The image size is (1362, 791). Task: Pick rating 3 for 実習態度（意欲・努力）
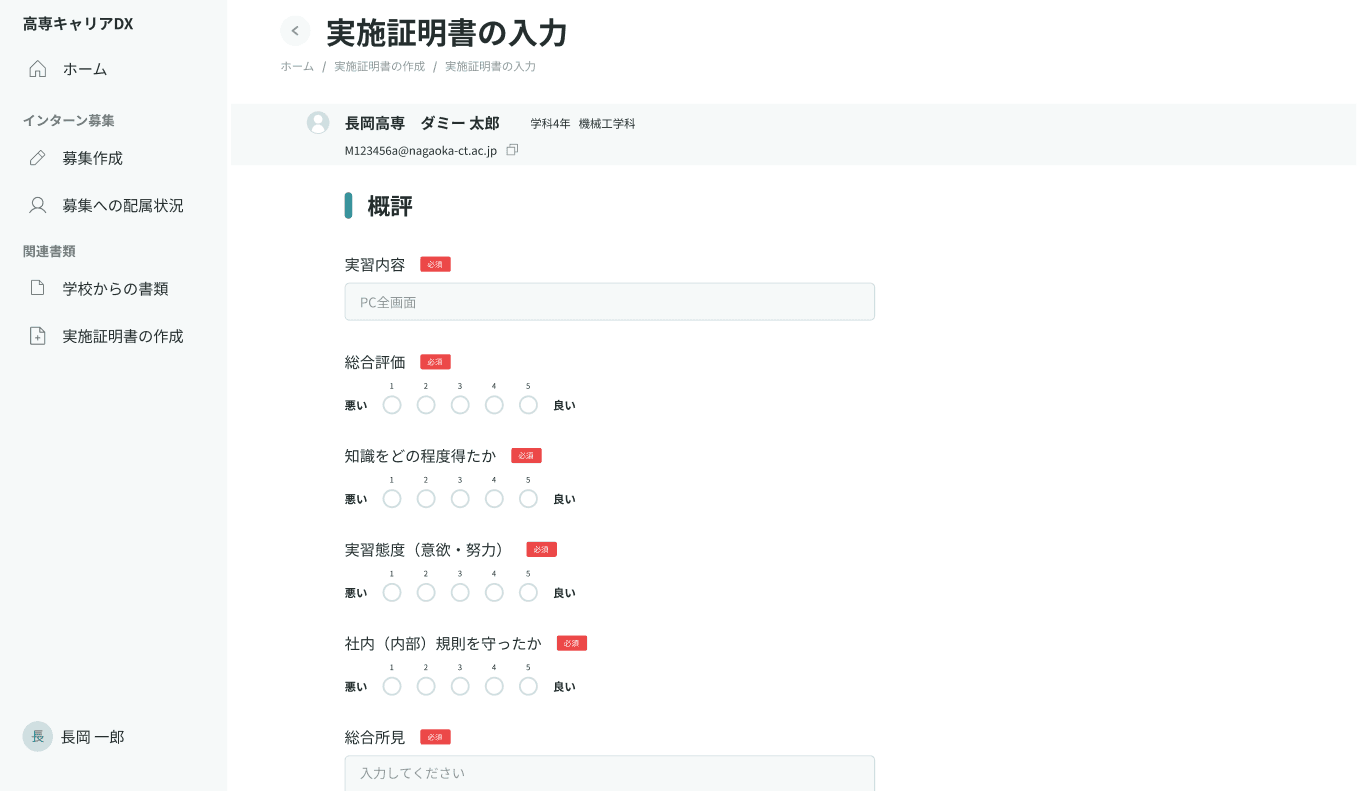460,592
